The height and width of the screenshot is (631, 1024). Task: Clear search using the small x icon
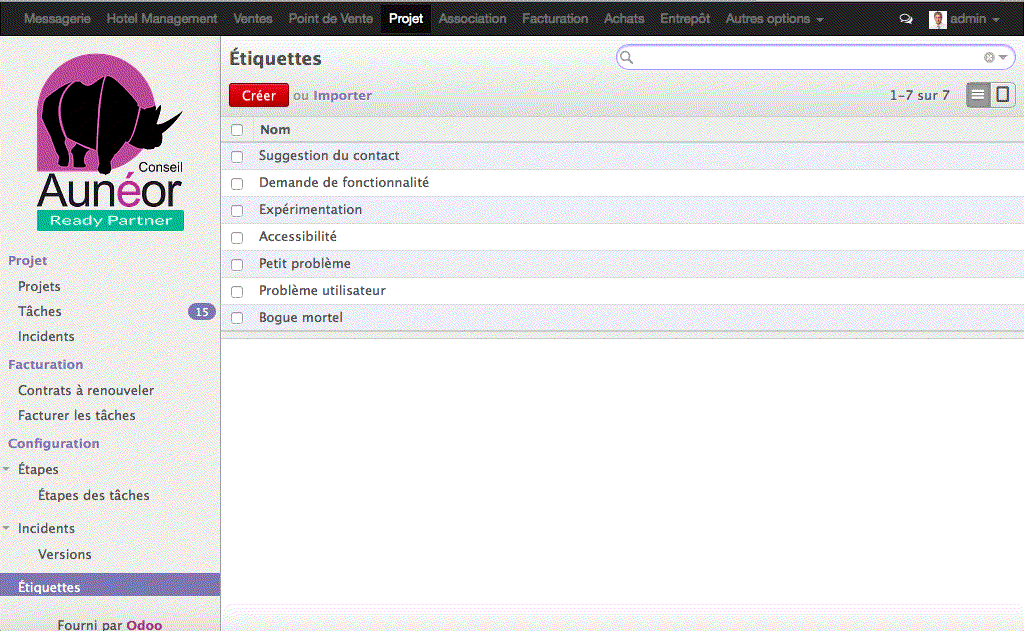[989, 57]
